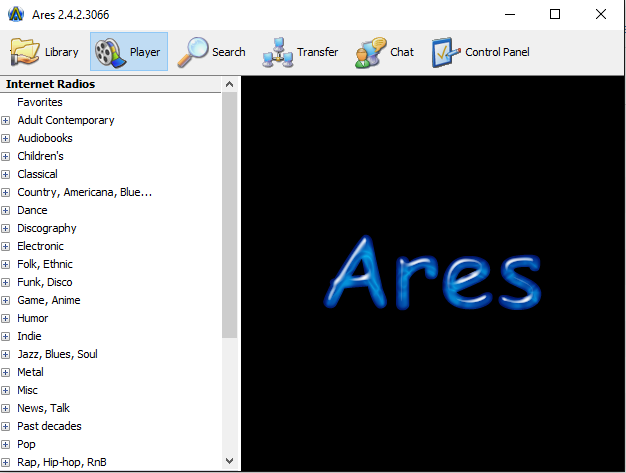This screenshot has height=473, width=626.
Task: Select the Favorites radio item
Action: [x=40, y=102]
